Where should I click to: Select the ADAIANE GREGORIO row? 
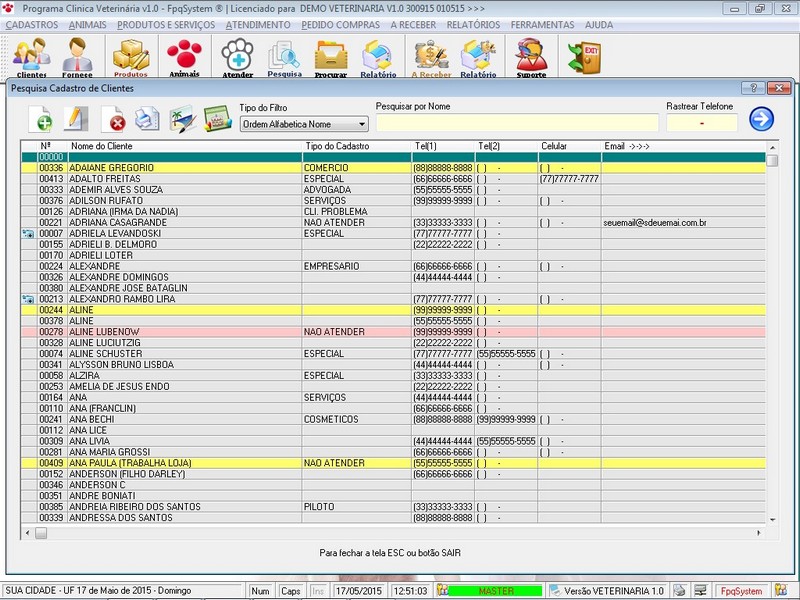[393, 168]
